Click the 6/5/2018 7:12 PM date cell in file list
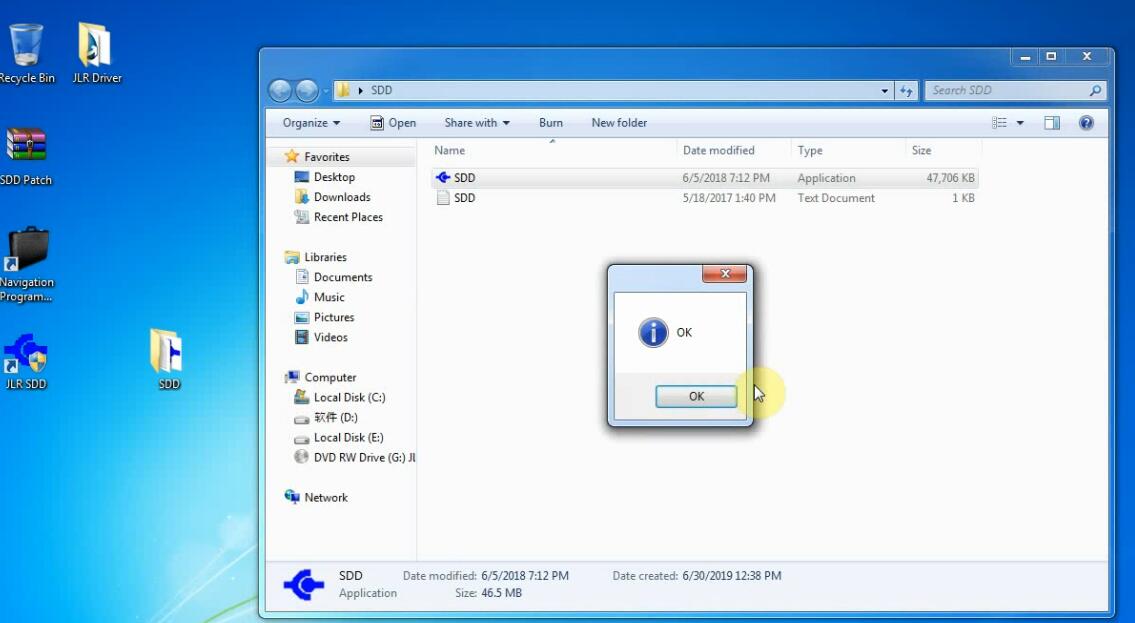The image size is (1135, 623). tap(726, 178)
